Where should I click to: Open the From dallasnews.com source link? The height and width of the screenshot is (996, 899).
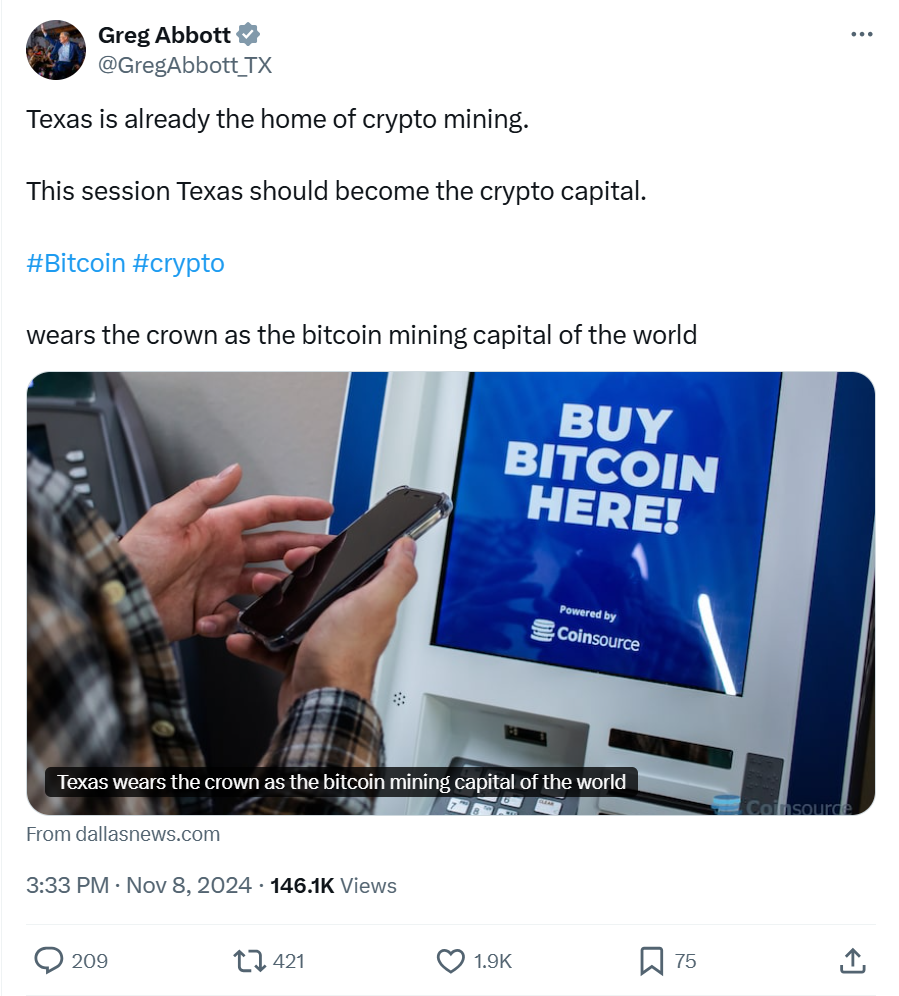(123, 834)
